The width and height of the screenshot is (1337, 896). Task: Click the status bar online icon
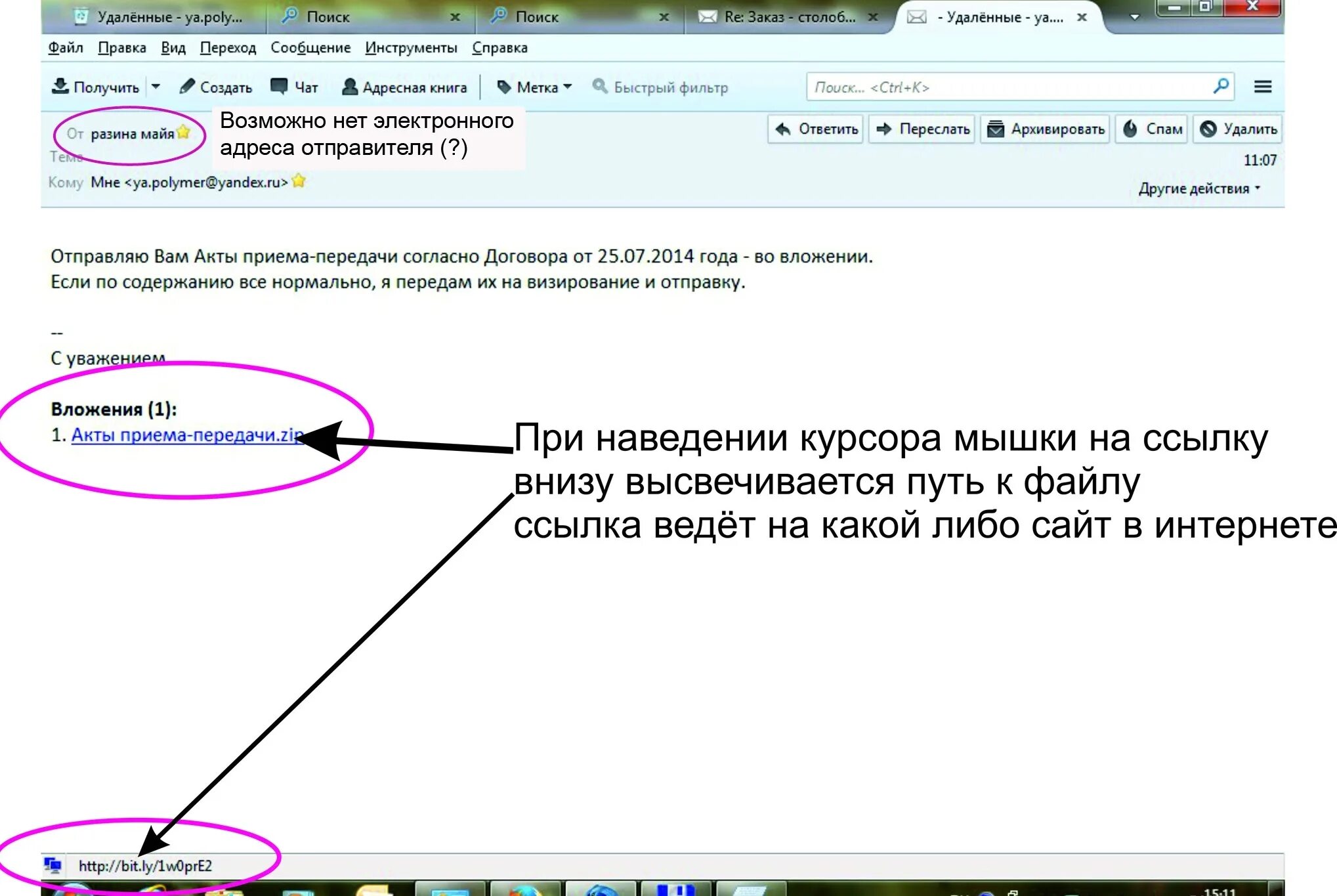coord(53,865)
